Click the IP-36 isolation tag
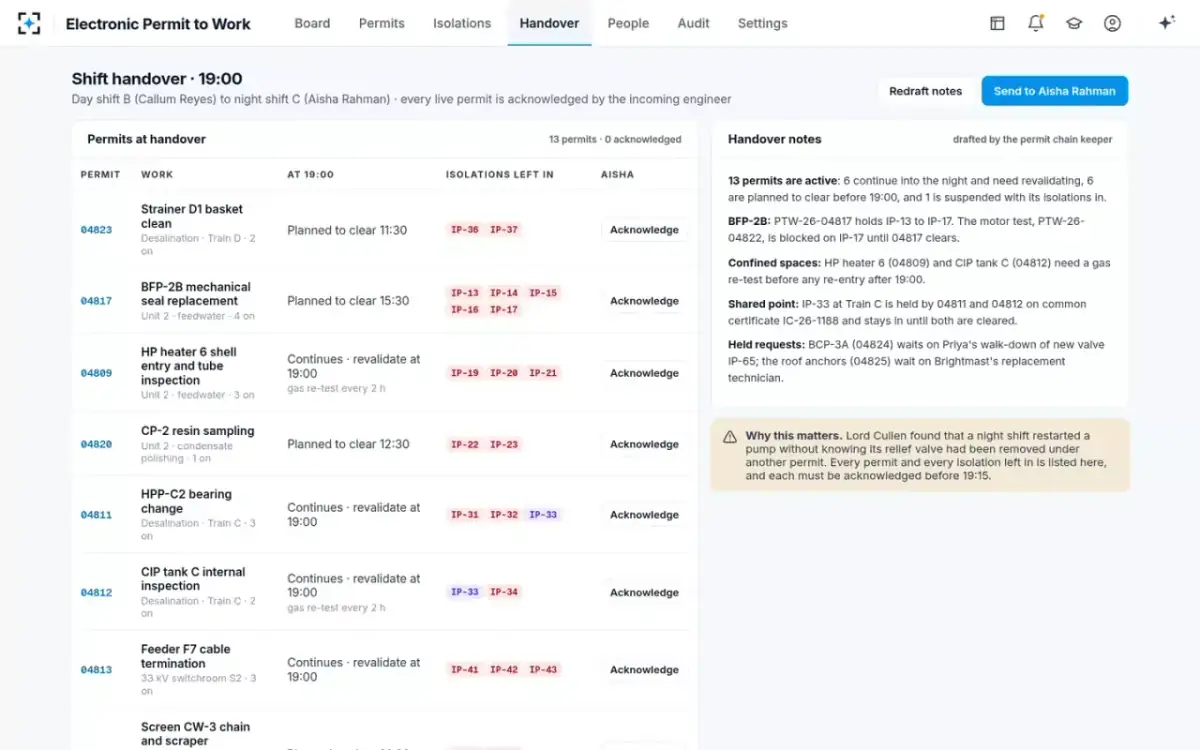The image size is (1200, 750). click(465, 230)
